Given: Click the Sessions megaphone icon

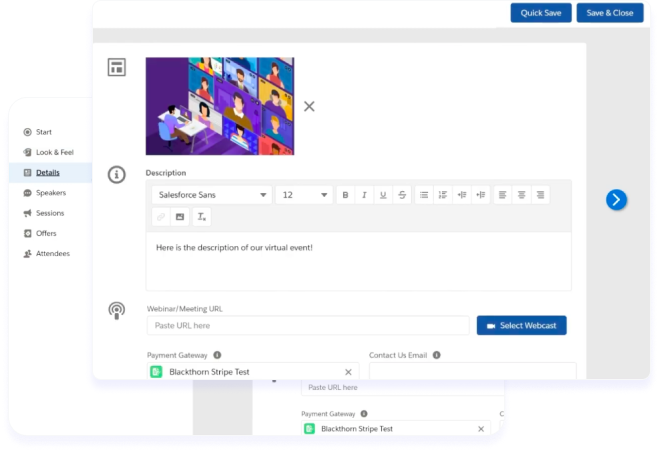Looking at the screenshot, I should pyautogui.click(x=27, y=213).
